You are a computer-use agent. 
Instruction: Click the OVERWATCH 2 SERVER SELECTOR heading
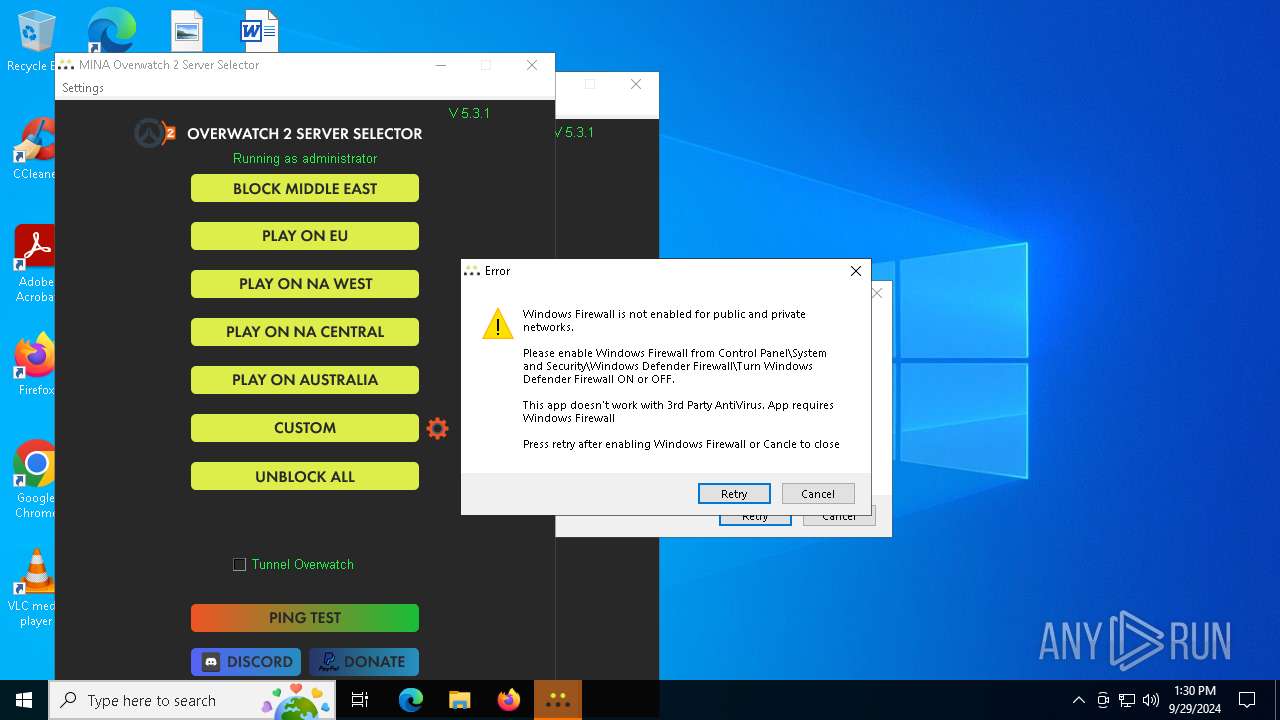305,134
